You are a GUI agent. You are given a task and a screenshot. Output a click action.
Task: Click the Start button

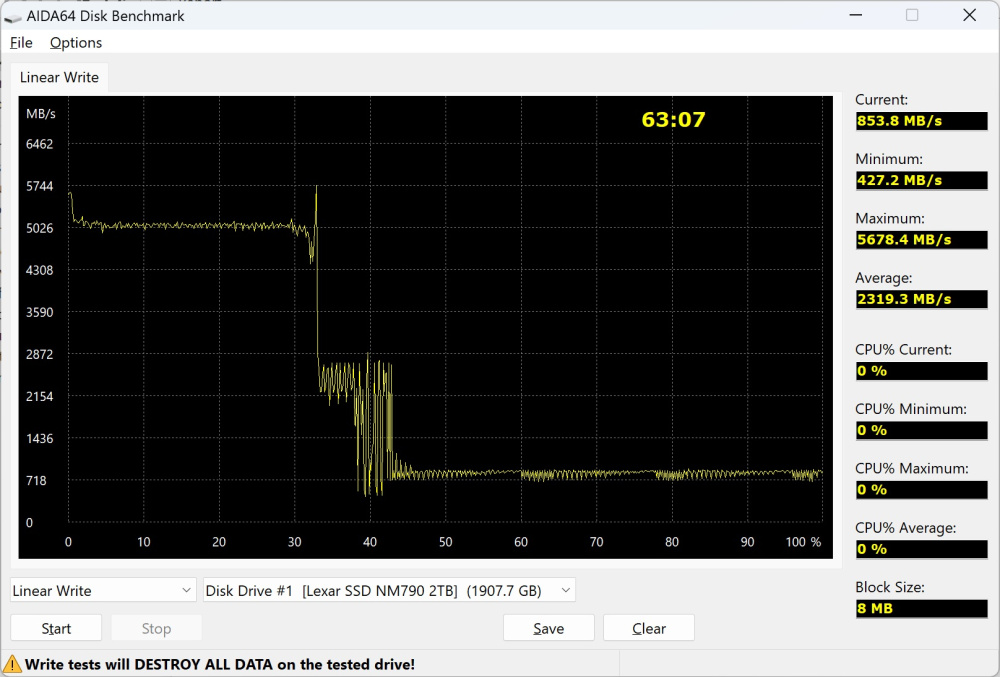(56, 628)
